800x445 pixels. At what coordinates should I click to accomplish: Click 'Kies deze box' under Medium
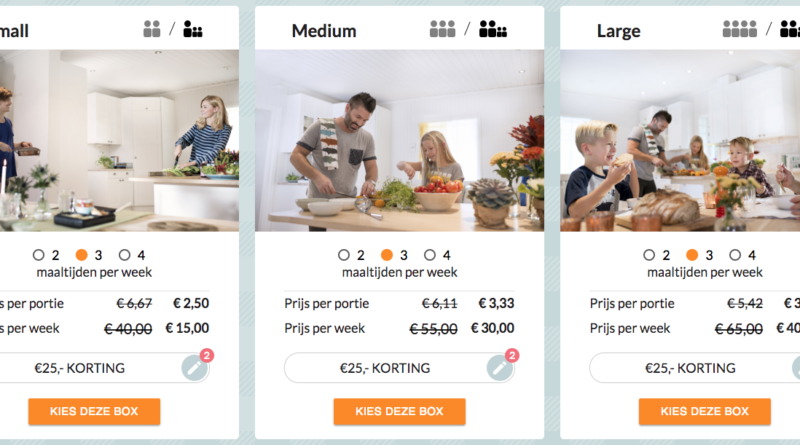point(400,411)
